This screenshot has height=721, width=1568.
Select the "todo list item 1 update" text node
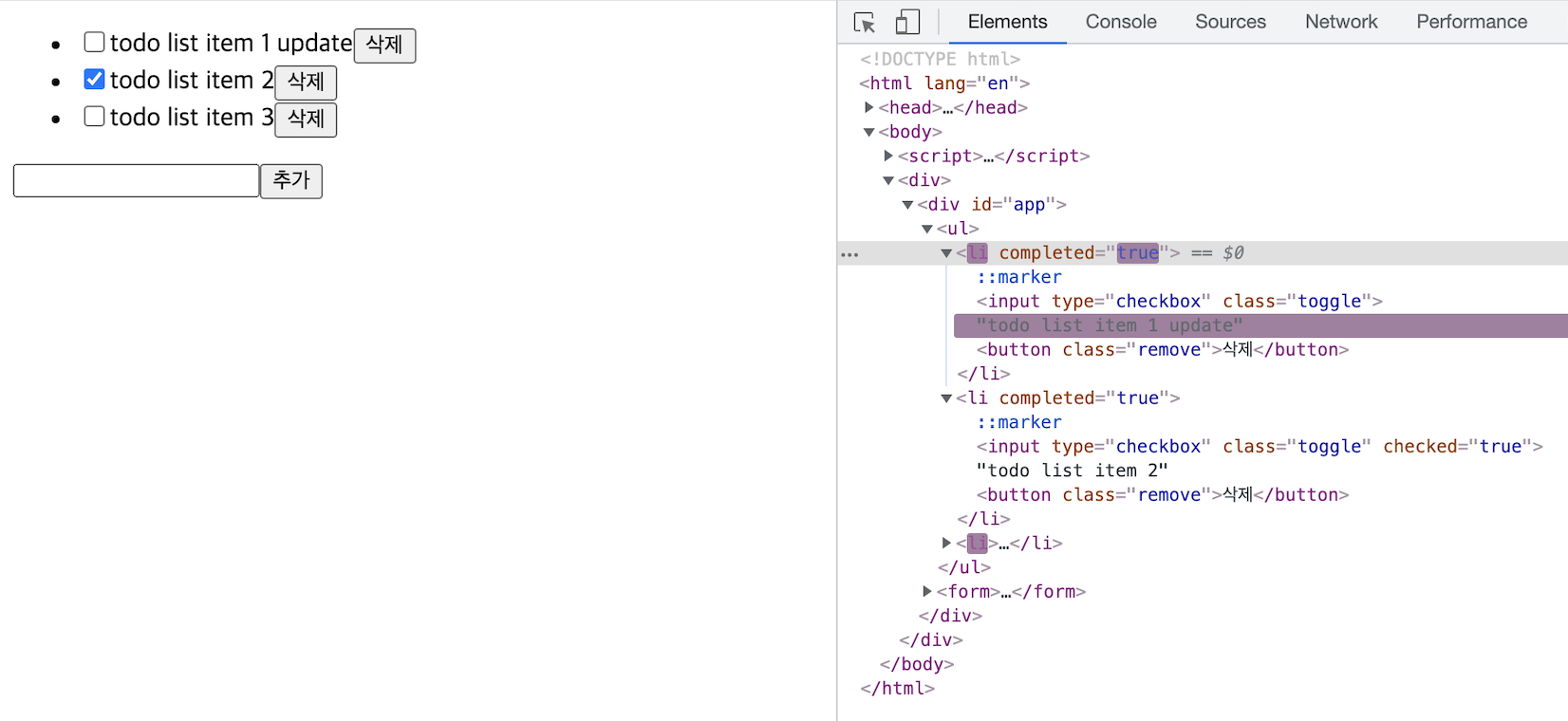1109,325
